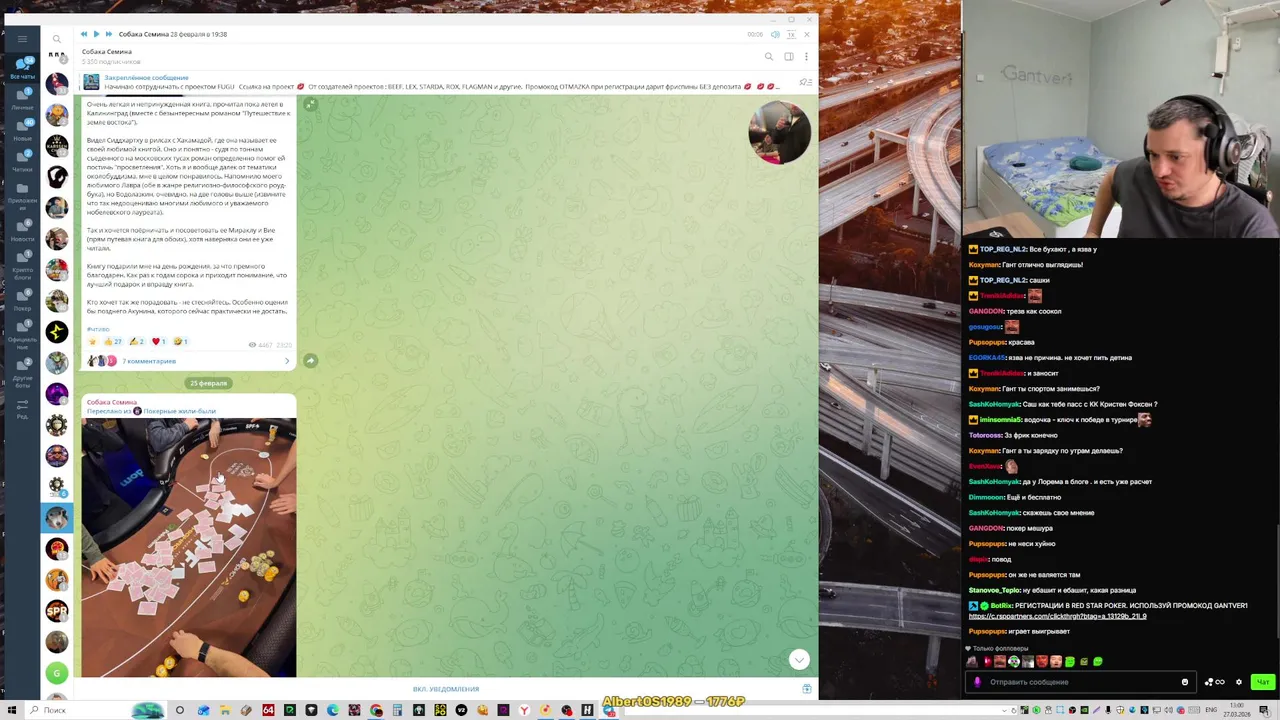
Task: Toggle the heart reaction on the post
Action: pos(160,342)
